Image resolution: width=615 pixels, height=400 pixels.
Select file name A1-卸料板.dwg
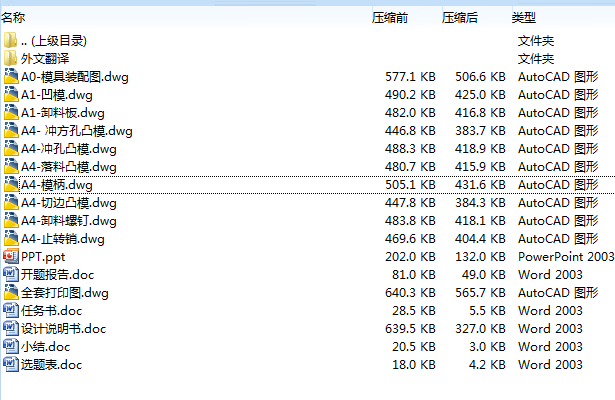pos(63,113)
